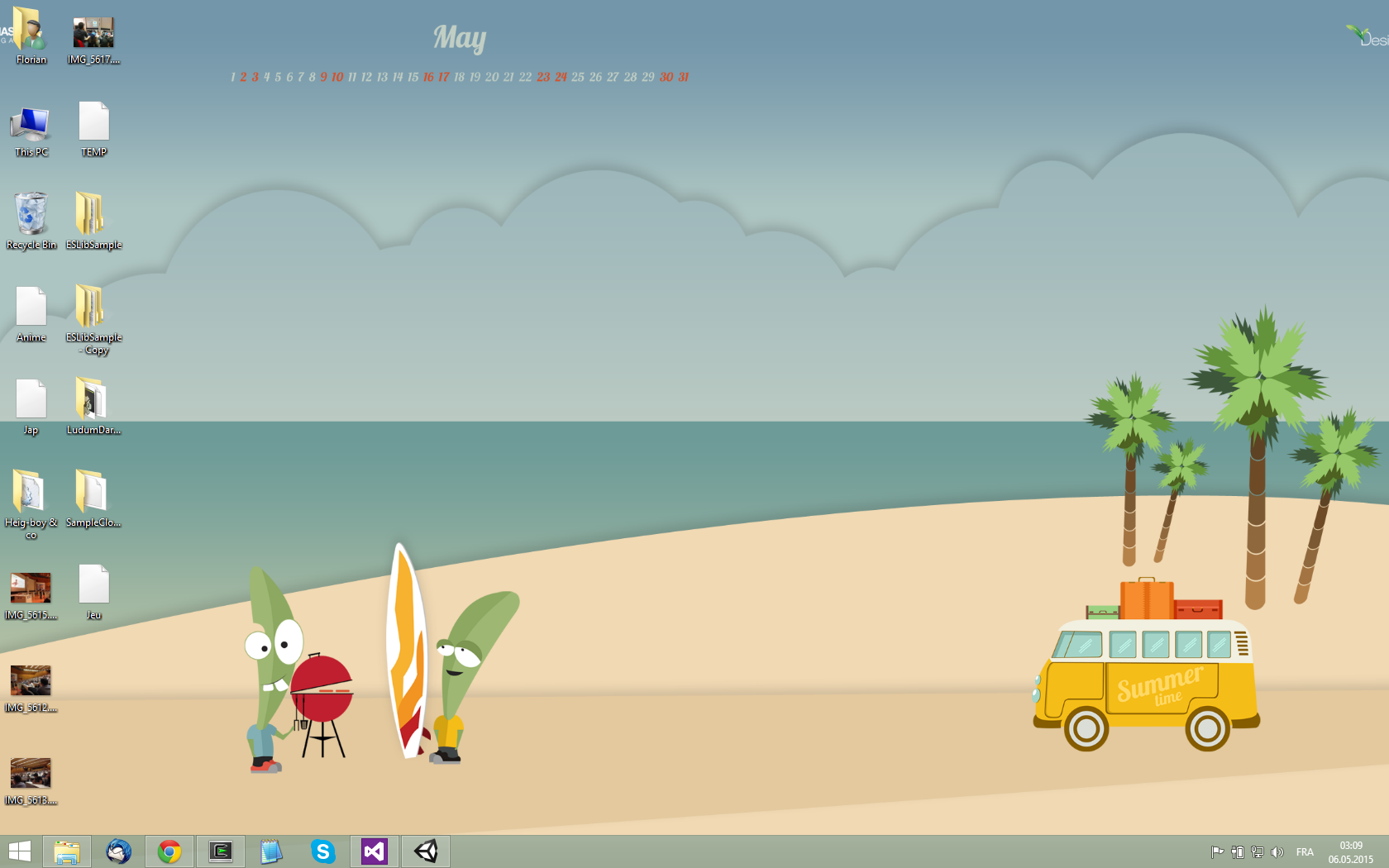Open the Windows Start button
Image resolution: width=1389 pixels, height=868 pixels.
tap(20, 851)
